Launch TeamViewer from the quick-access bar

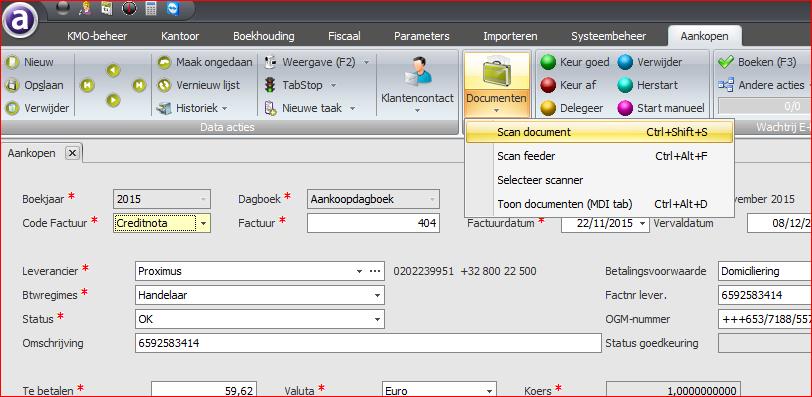(x=172, y=8)
